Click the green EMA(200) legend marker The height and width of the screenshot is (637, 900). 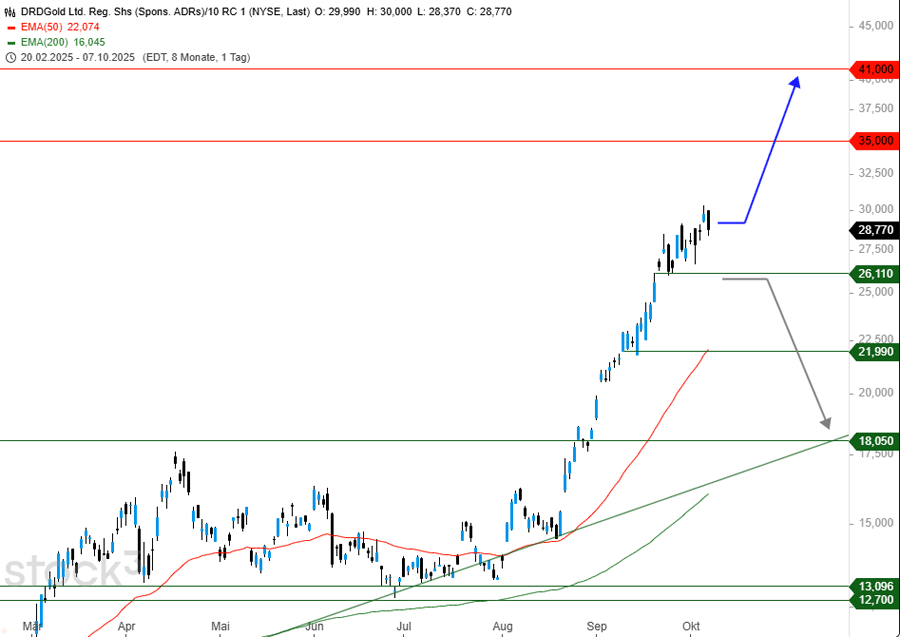[x=11, y=44]
